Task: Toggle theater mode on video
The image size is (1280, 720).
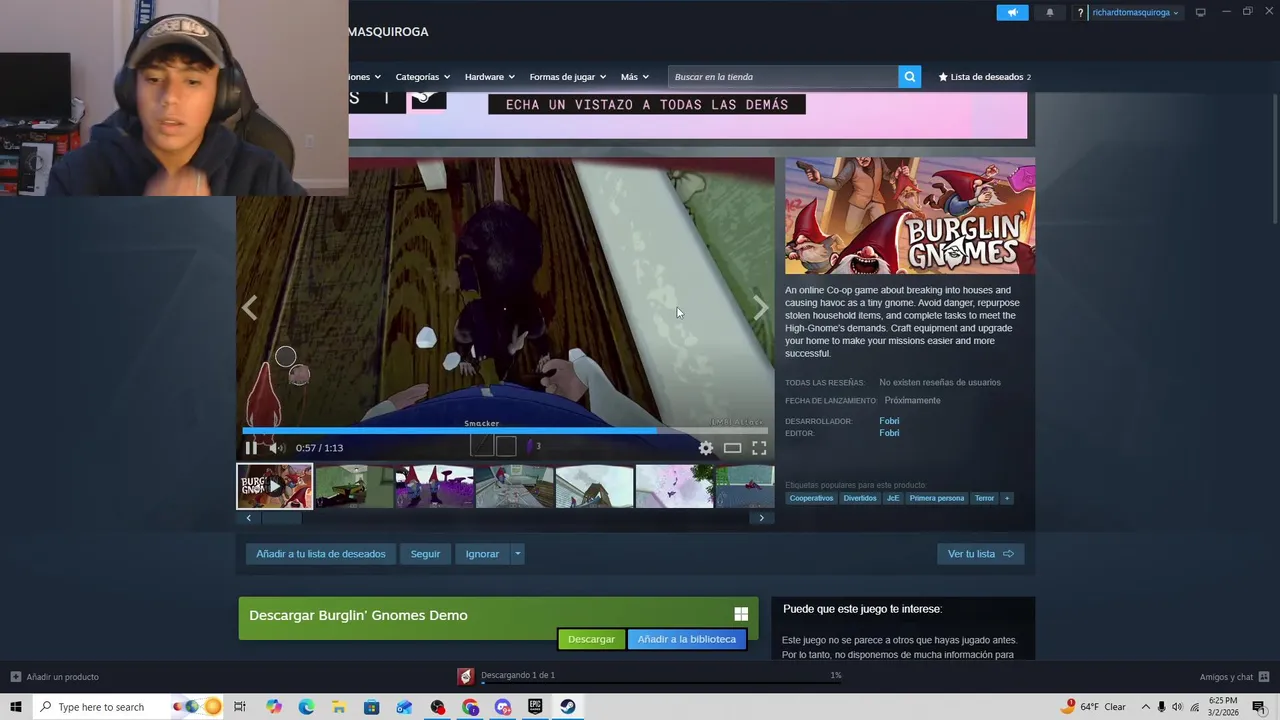Action: click(x=733, y=448)
